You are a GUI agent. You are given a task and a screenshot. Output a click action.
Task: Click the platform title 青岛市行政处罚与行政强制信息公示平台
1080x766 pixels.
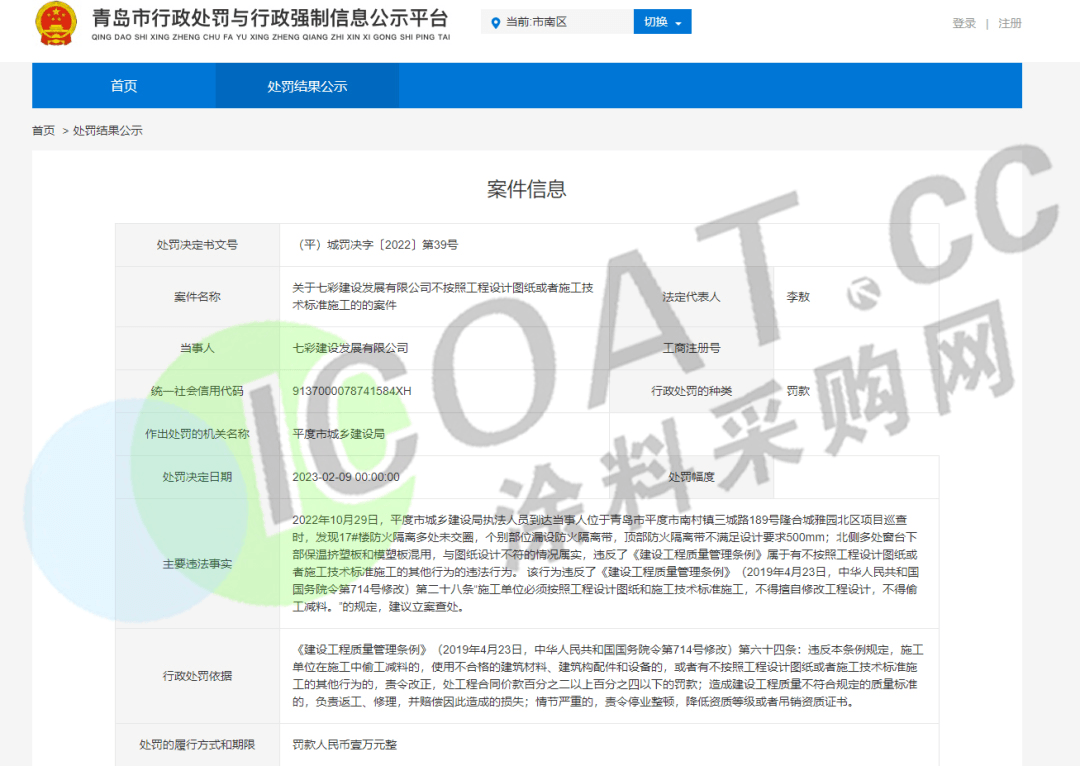point(270,18)
